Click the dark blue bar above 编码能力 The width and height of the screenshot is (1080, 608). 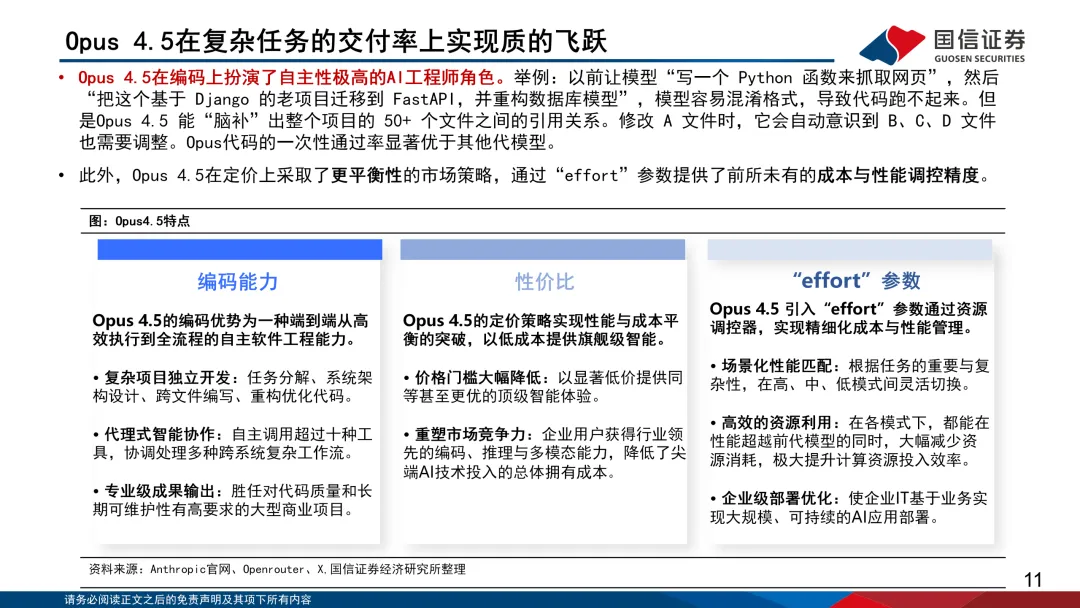[x=240, y=249]
